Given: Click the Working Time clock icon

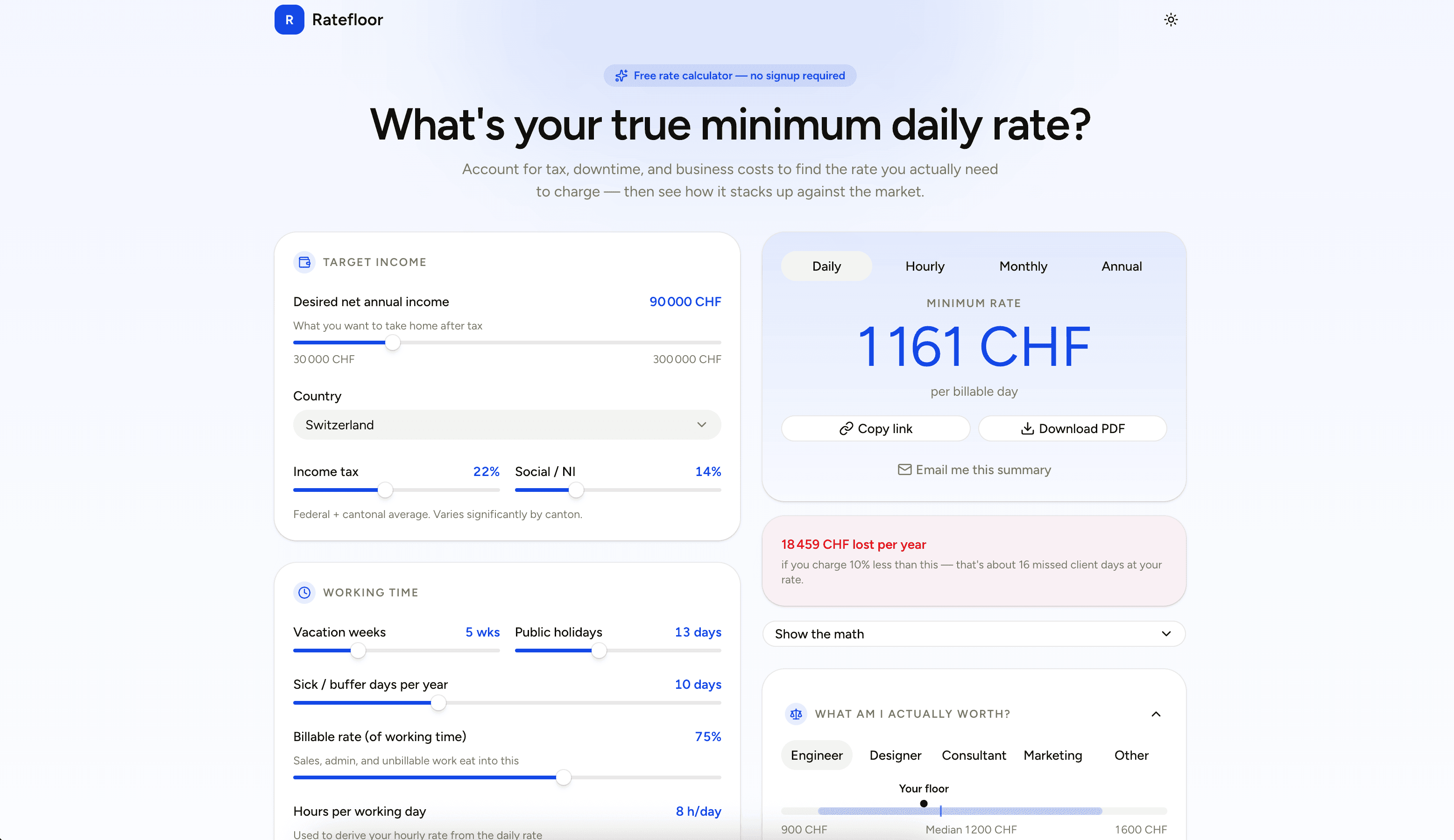Looking at the screenshot, I should pyautogui.click(x=304, y=593).
